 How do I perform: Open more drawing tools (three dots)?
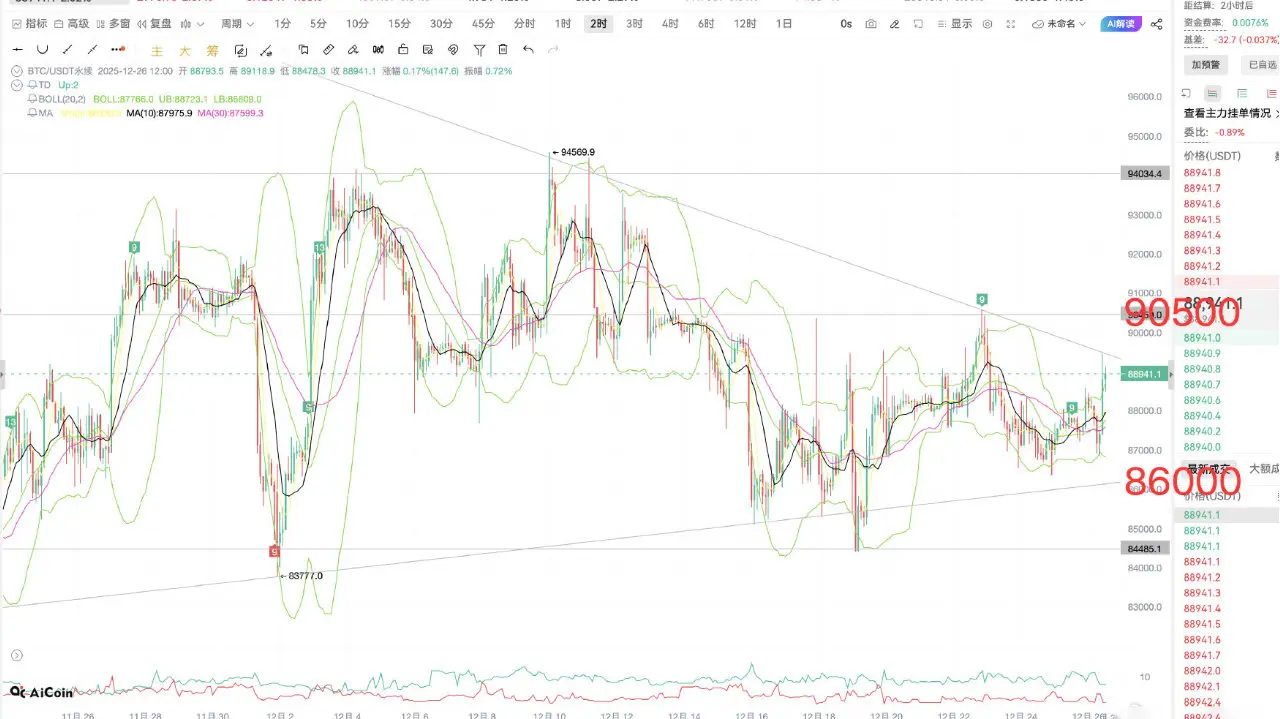pos(118,49)
